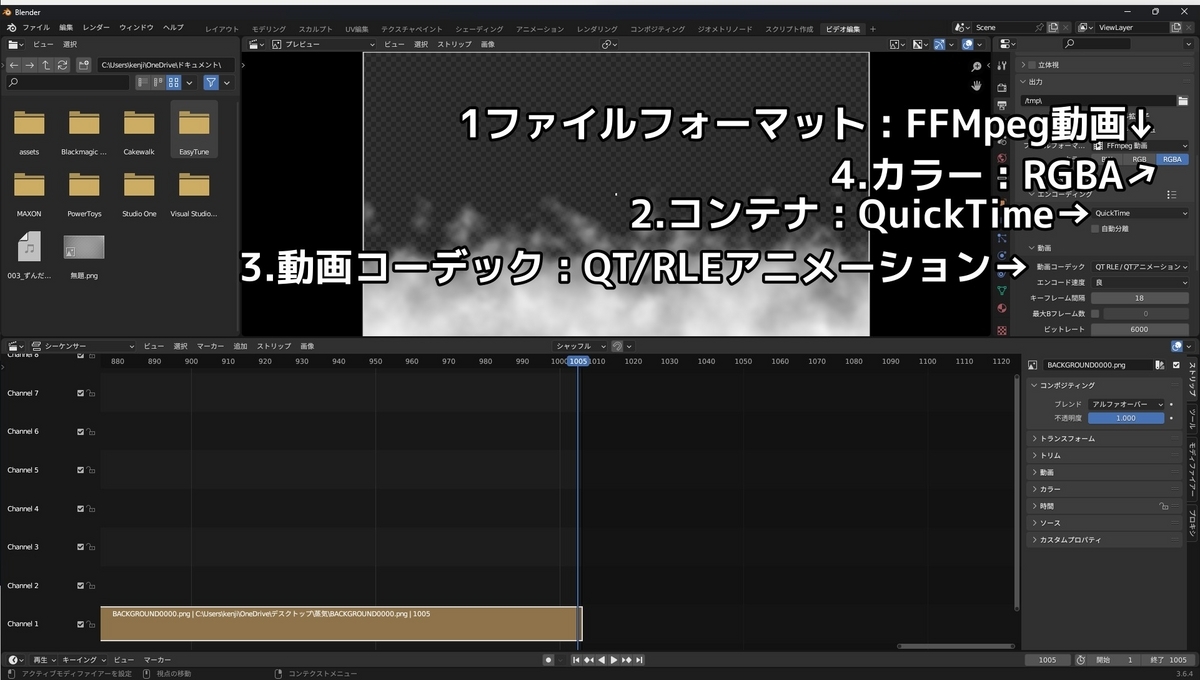Open the funnel filter icon in file browser
The height and width of the screenshot is (680, 1200).
(x=211, y=82)
